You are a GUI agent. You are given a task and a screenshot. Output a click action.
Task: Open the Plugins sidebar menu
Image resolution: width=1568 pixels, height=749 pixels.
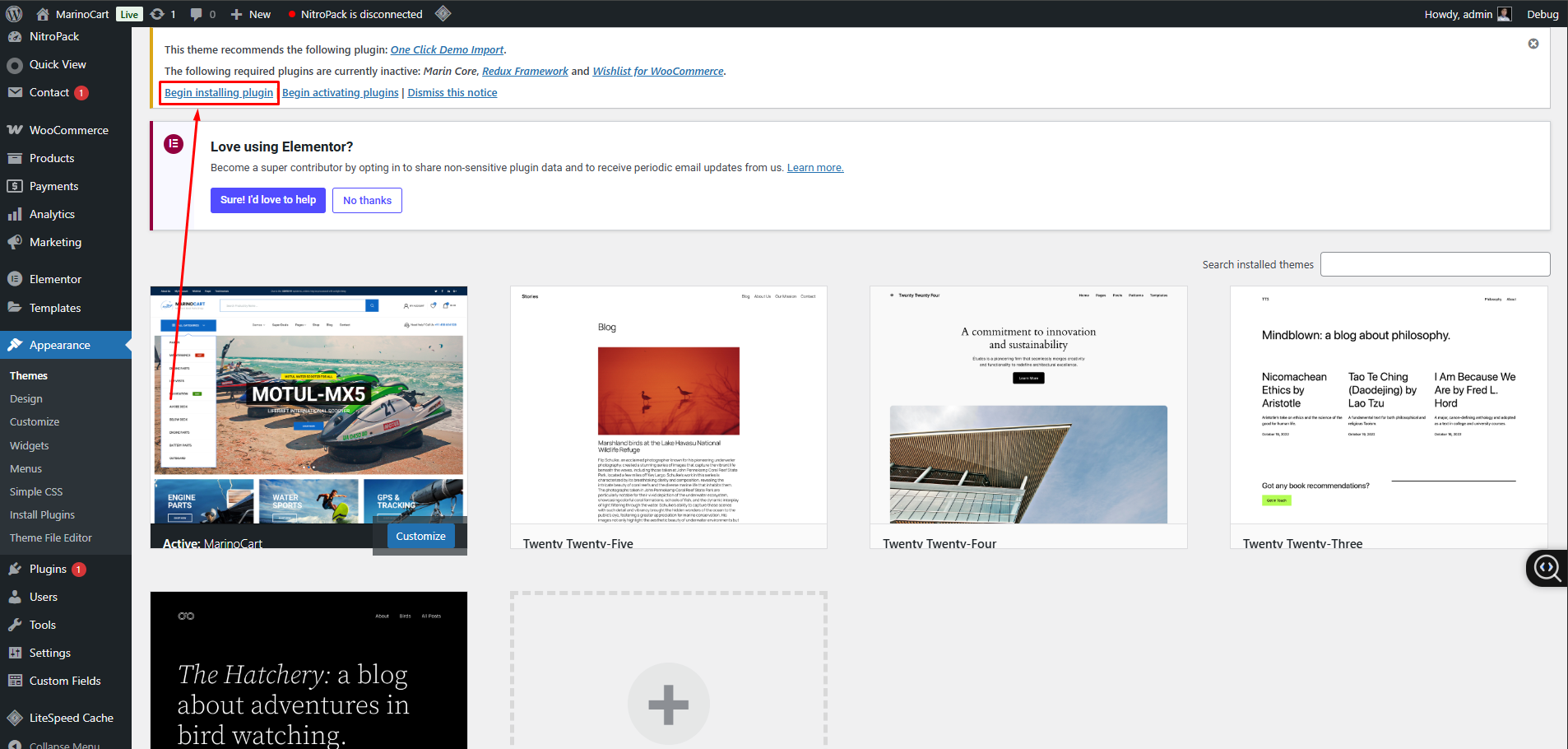[48, 569]
